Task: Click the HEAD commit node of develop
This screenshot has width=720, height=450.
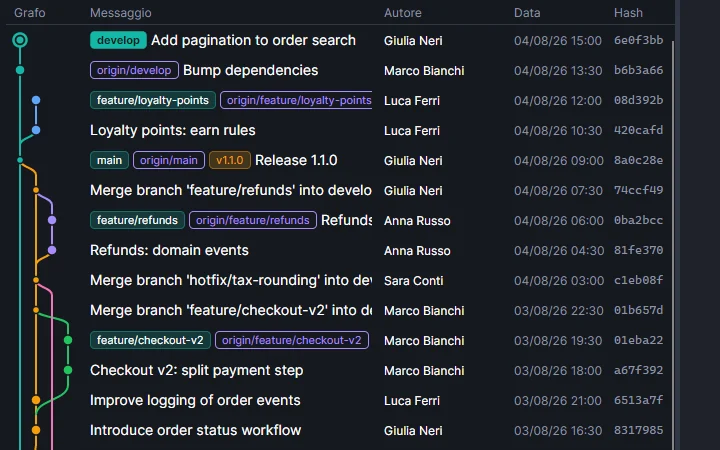Action: [20, 40]
